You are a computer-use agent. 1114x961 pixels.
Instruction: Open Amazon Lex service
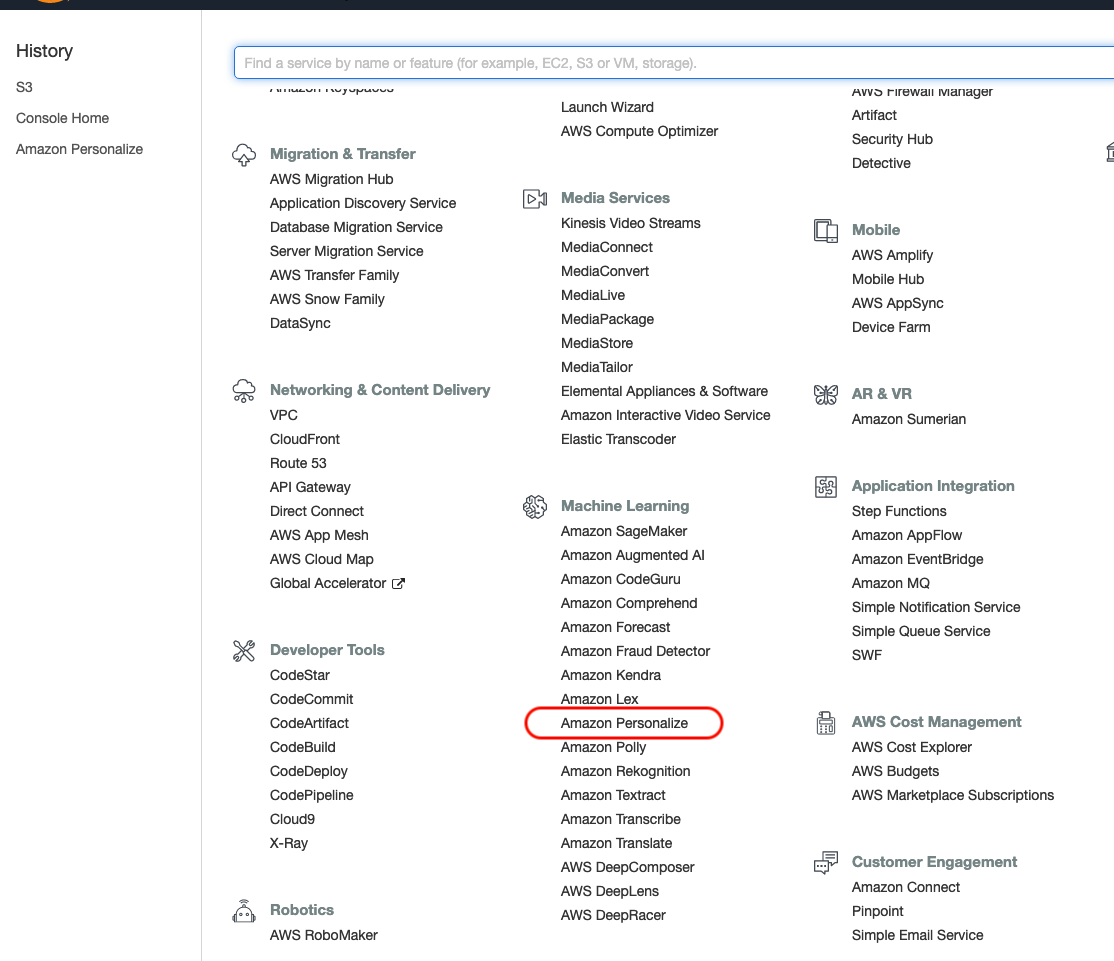pos(600,699)
